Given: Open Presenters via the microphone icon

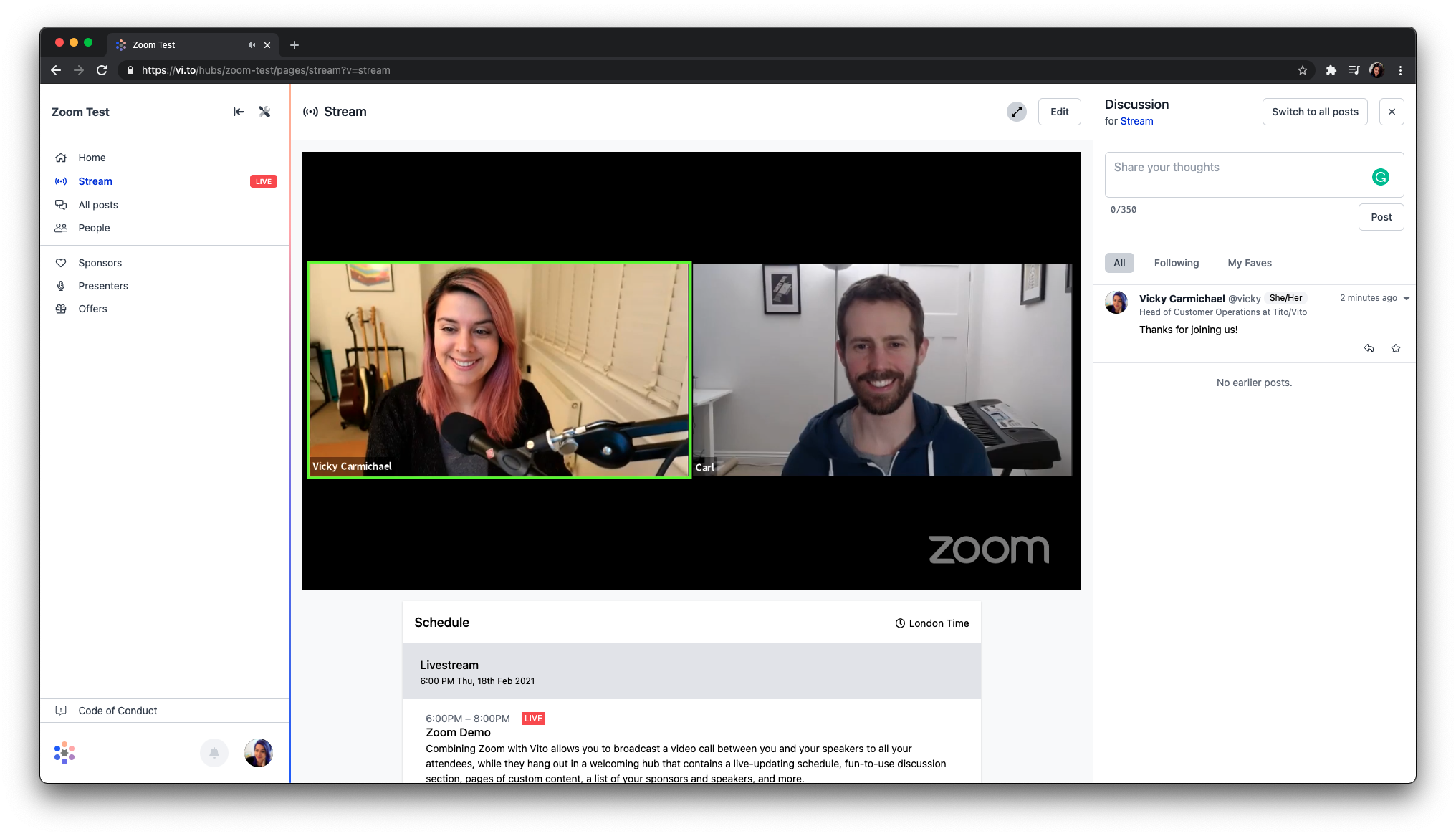Looking at the screenshot, I should (62, 286).
